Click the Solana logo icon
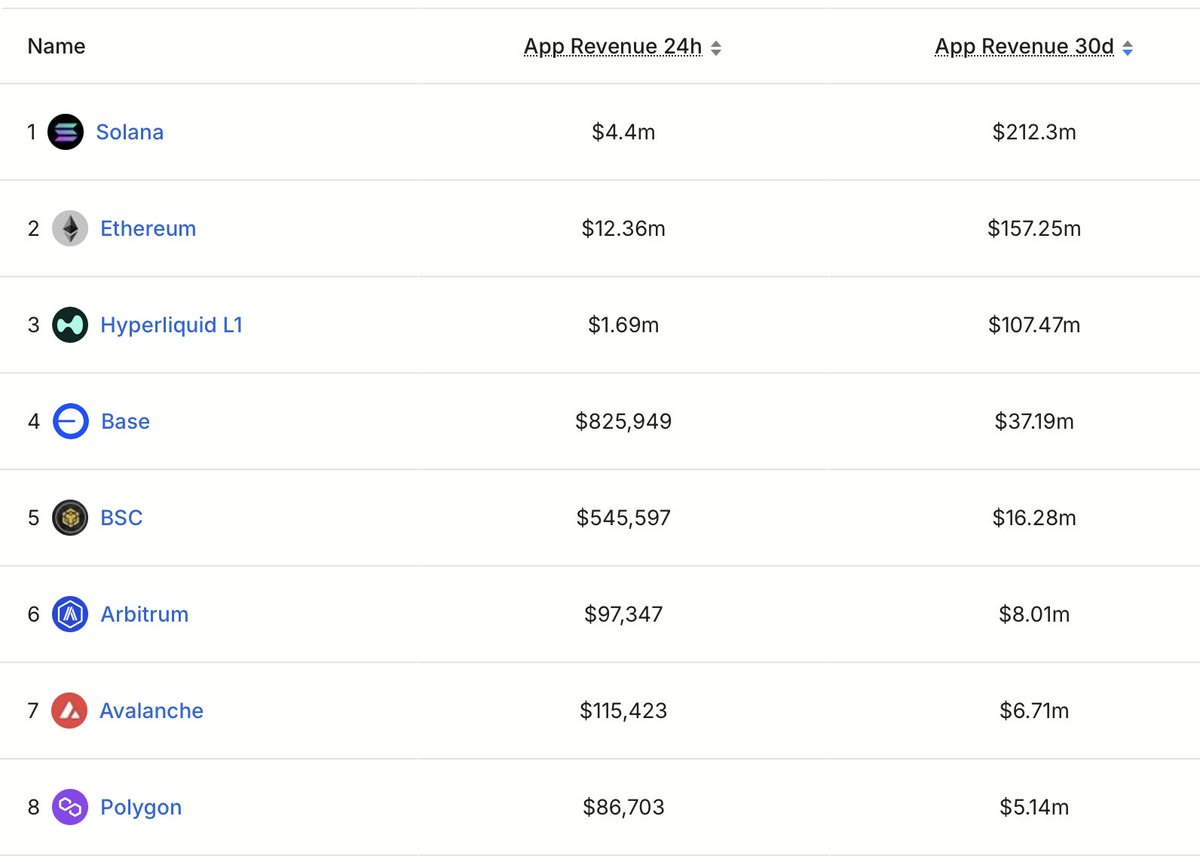Image resolution: width=1200 pixels, height=862 pixels. [x=66, y=132]
